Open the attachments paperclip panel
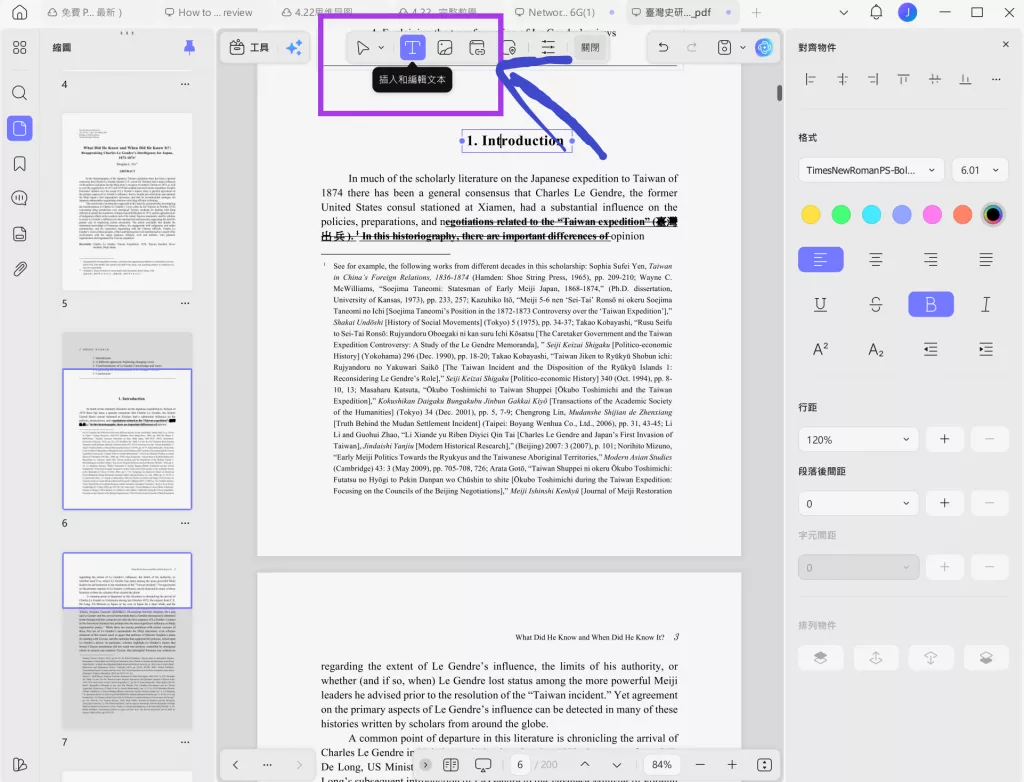 point(20,269)
